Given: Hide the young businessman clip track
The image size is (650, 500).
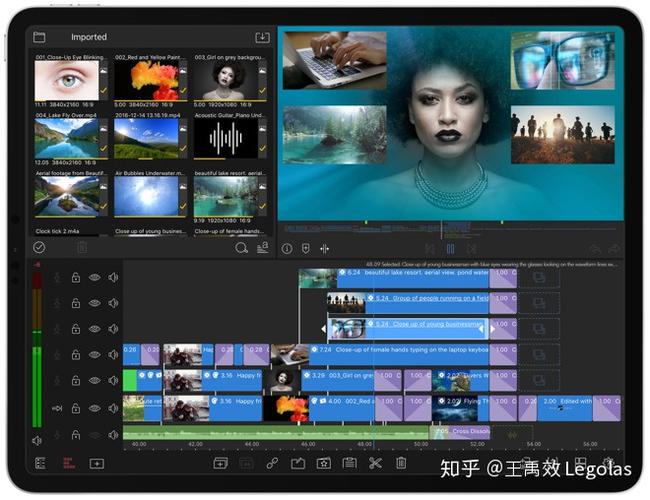Looking at the screenshot, I should pyautogui.click(x=95, y=329).
